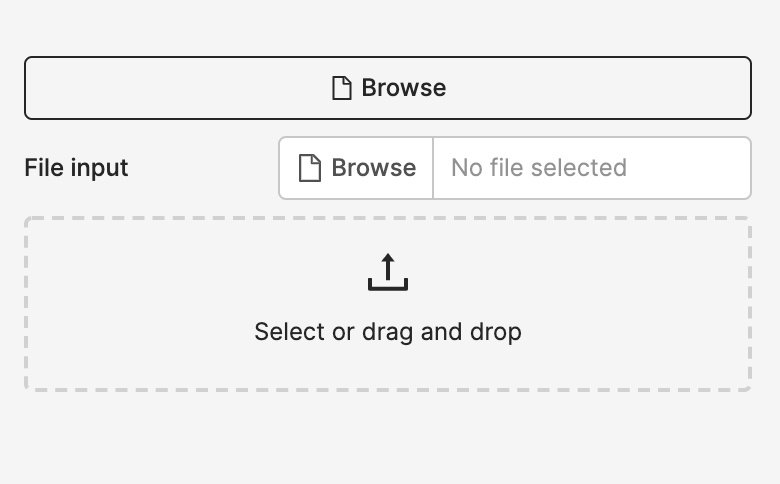Click the empty right side of the top Browse button
Viewport: 780px width, 484px height.
[597, 88]
